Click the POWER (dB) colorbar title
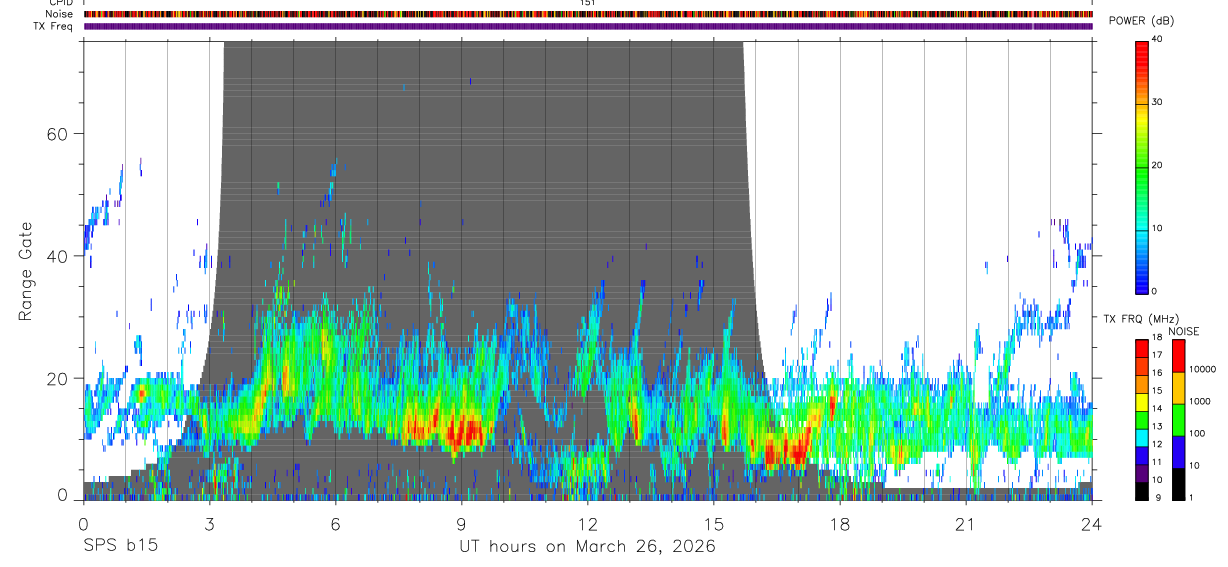 [x=1144, y=21]
